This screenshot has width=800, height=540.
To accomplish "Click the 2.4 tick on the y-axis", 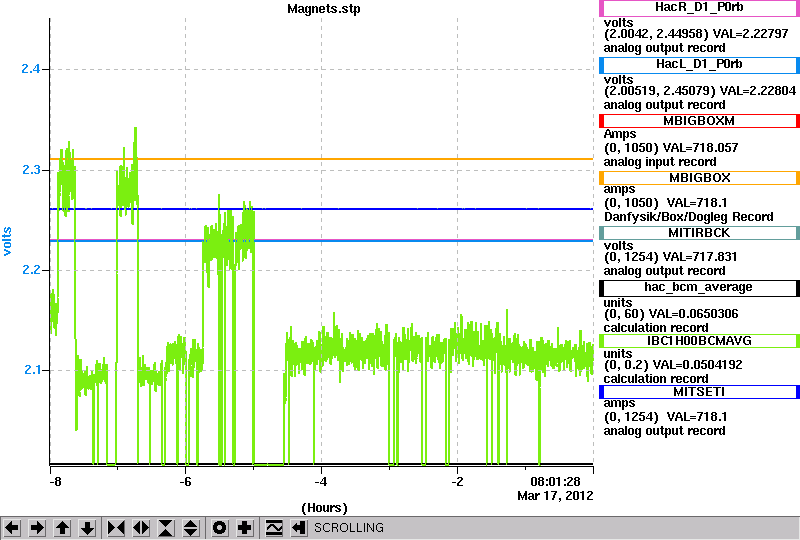I will pyautogui.click(x=31, y=68).
